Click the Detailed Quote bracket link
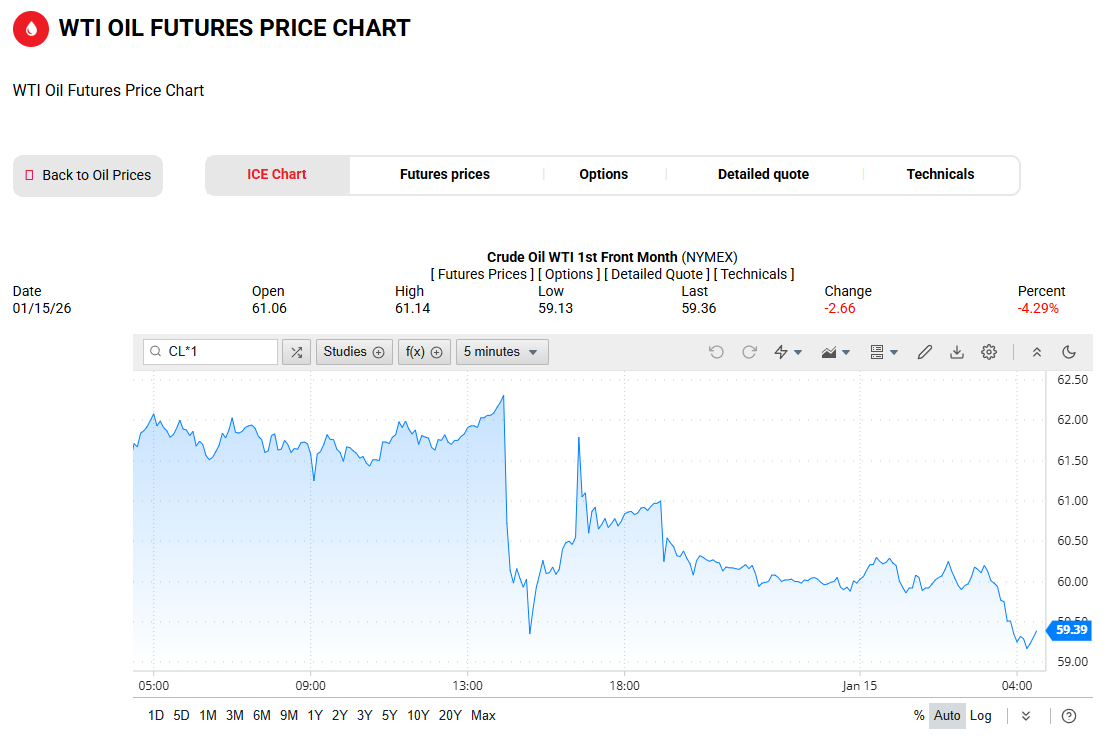Screen dimensions: 1103x738 (657, 274)
